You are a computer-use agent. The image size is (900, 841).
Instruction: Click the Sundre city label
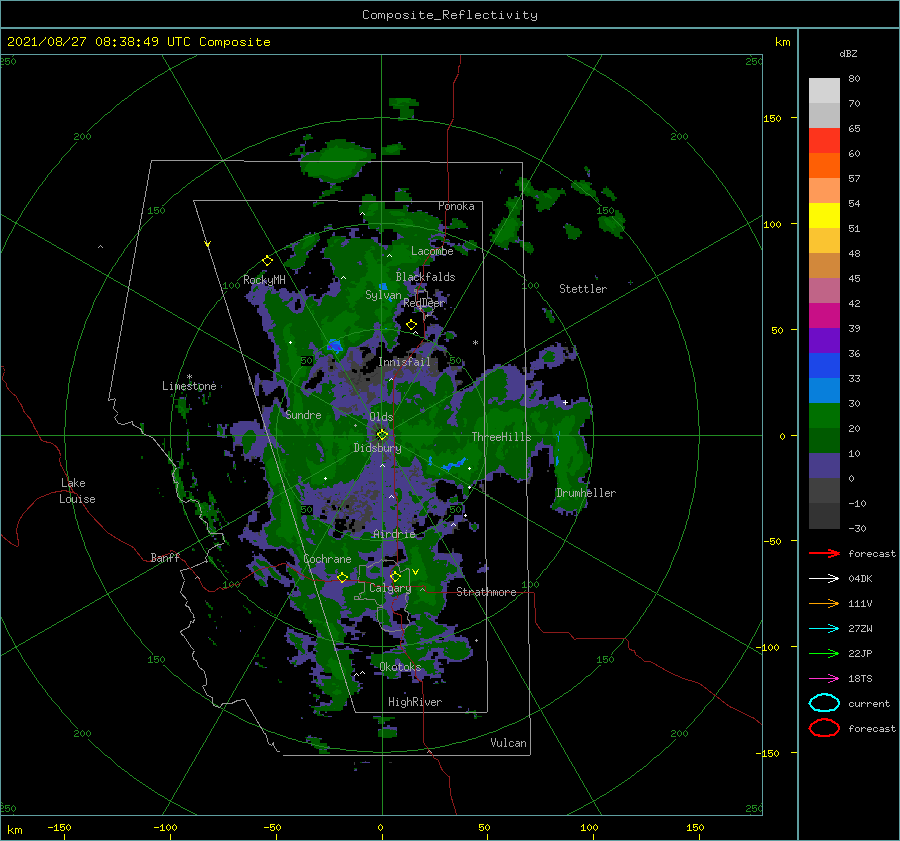[303, 414]
